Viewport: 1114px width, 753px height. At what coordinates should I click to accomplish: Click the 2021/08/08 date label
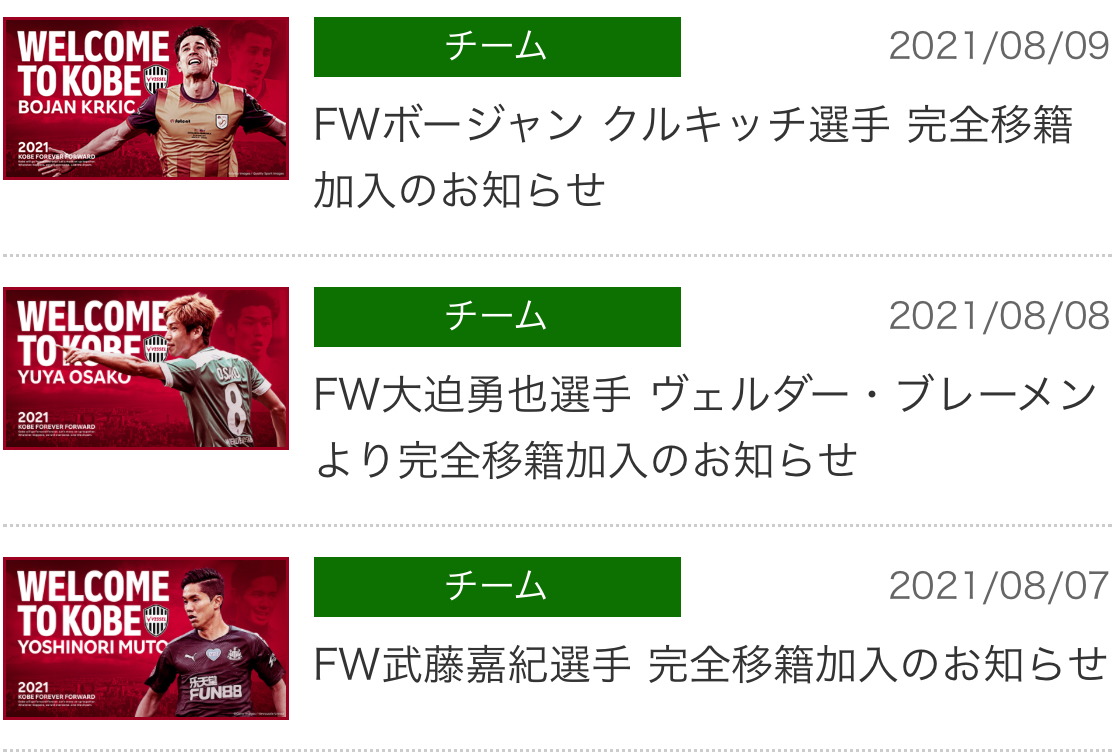(999, 316)
